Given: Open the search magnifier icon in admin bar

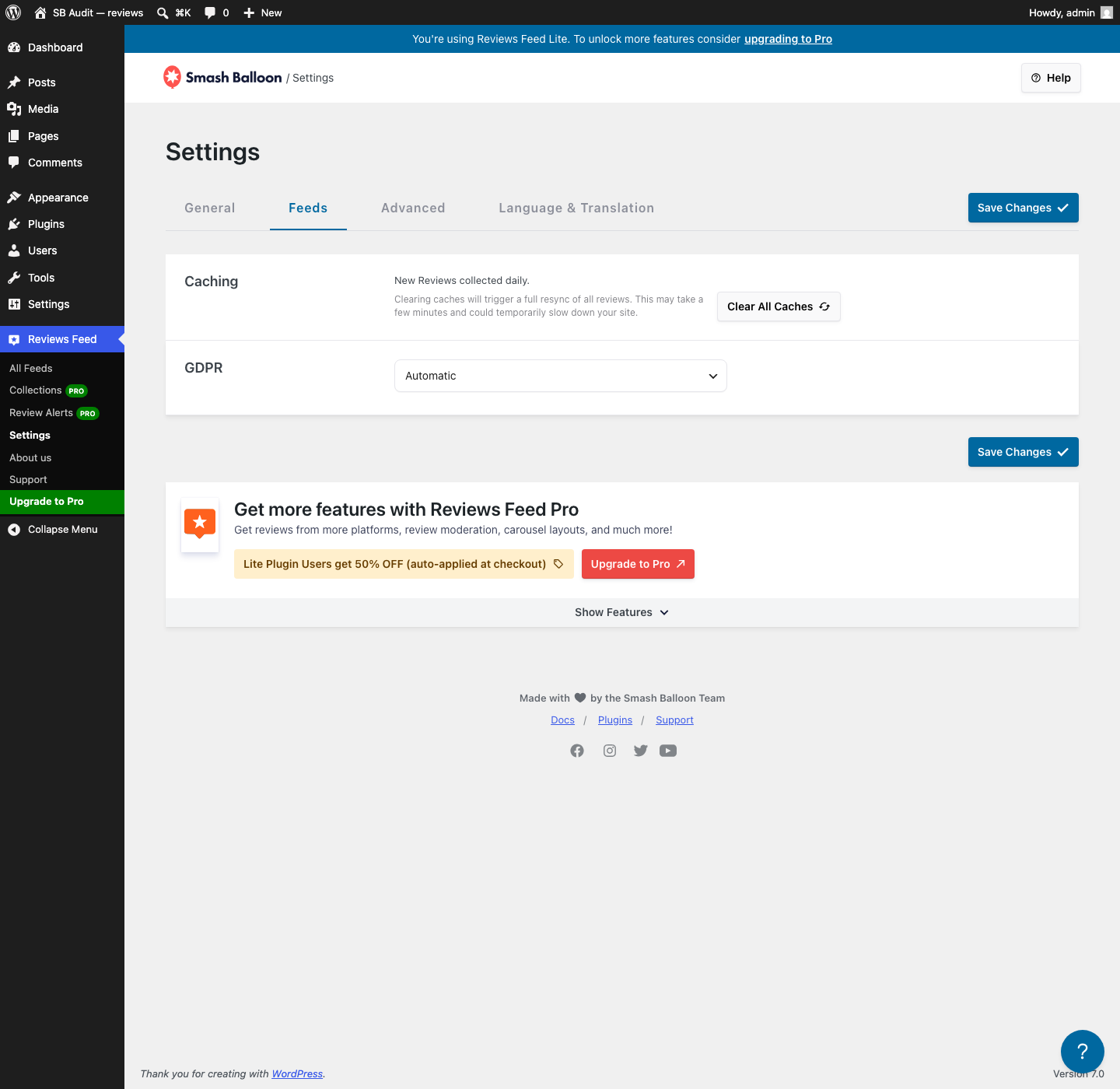Looking at the screenshot, I should point(163,12).
